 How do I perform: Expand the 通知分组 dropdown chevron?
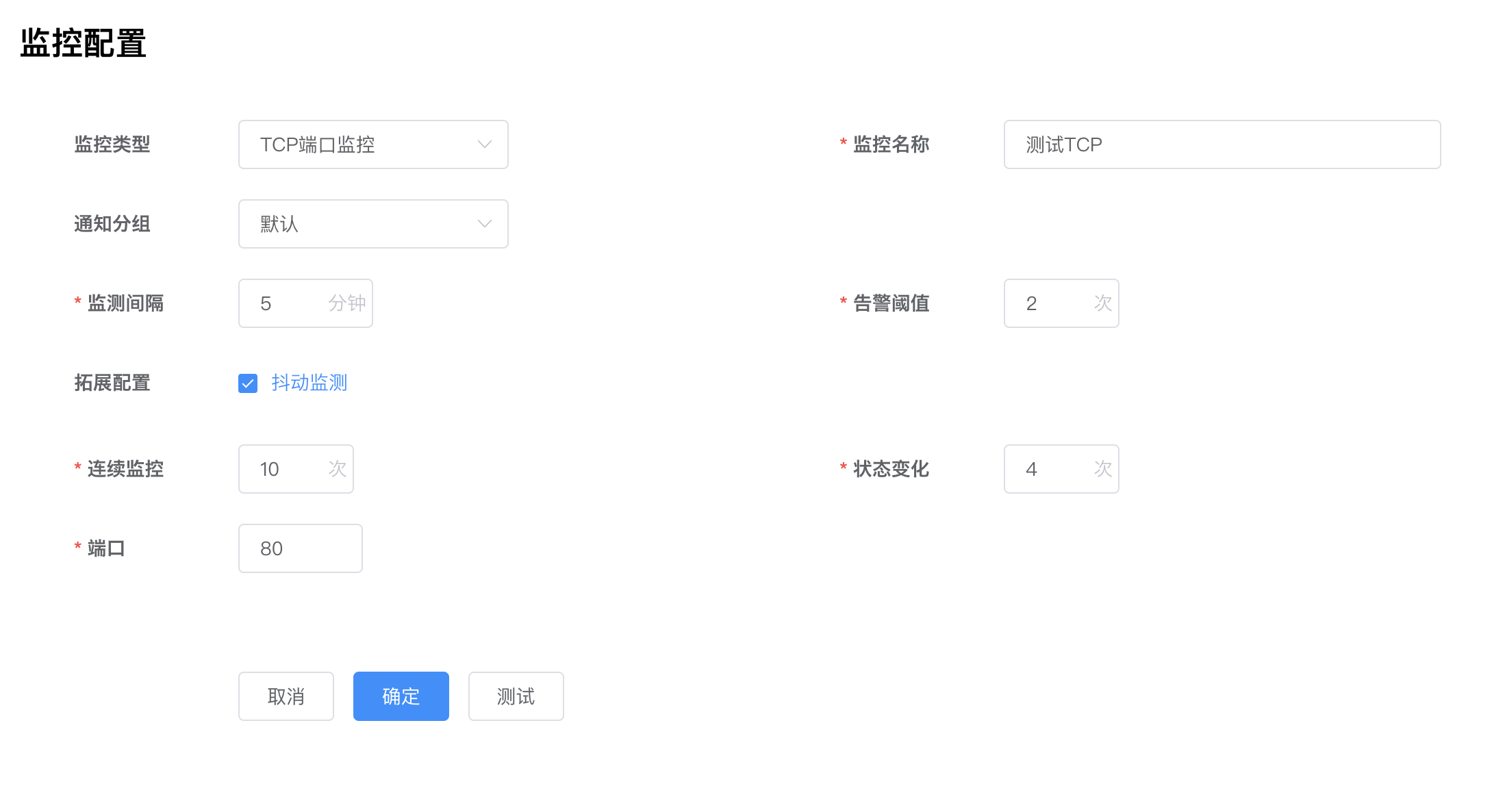(x=484, y=224)
